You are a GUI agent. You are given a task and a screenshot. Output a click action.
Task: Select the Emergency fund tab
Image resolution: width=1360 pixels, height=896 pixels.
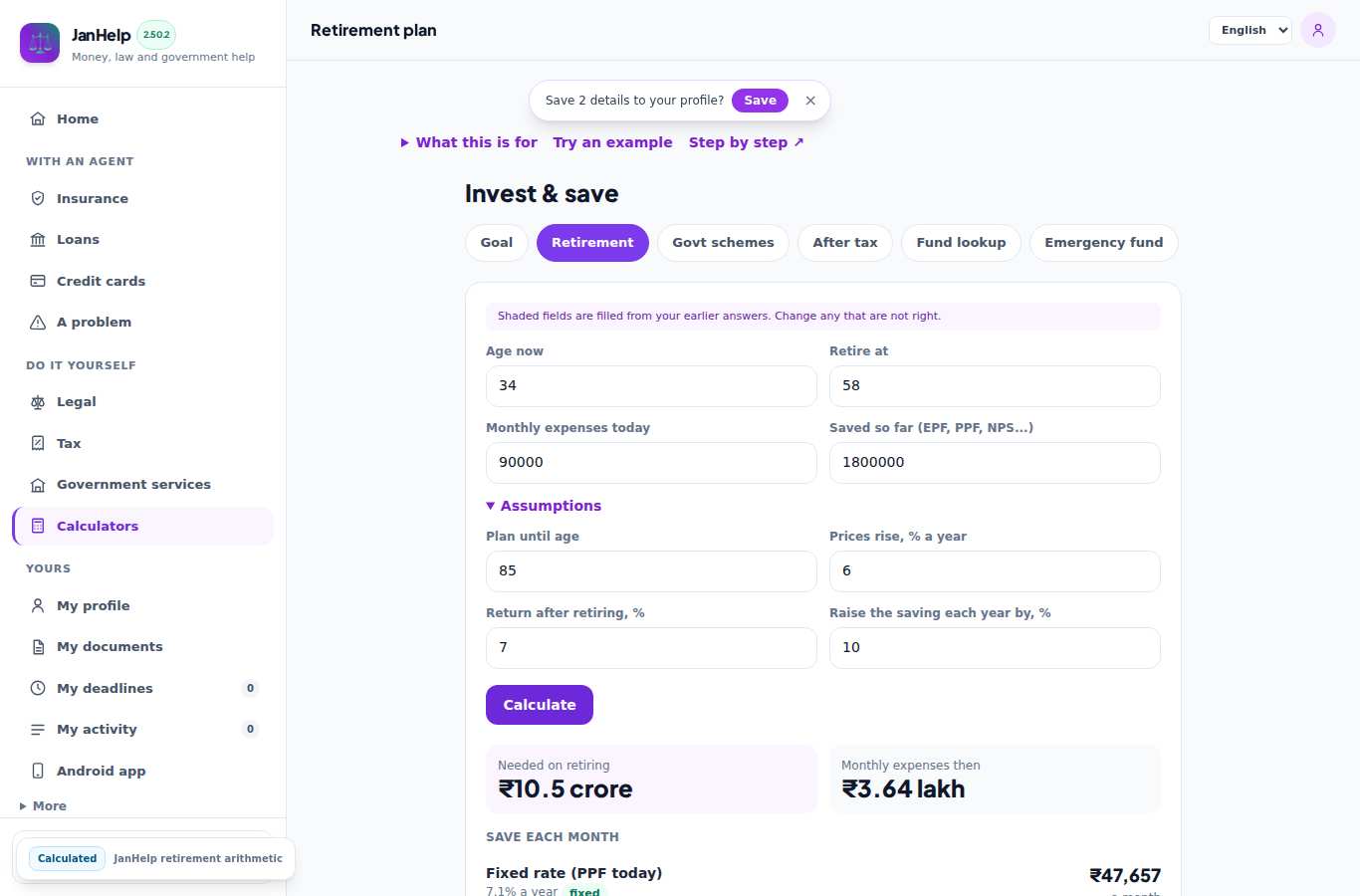(1104, 243)
